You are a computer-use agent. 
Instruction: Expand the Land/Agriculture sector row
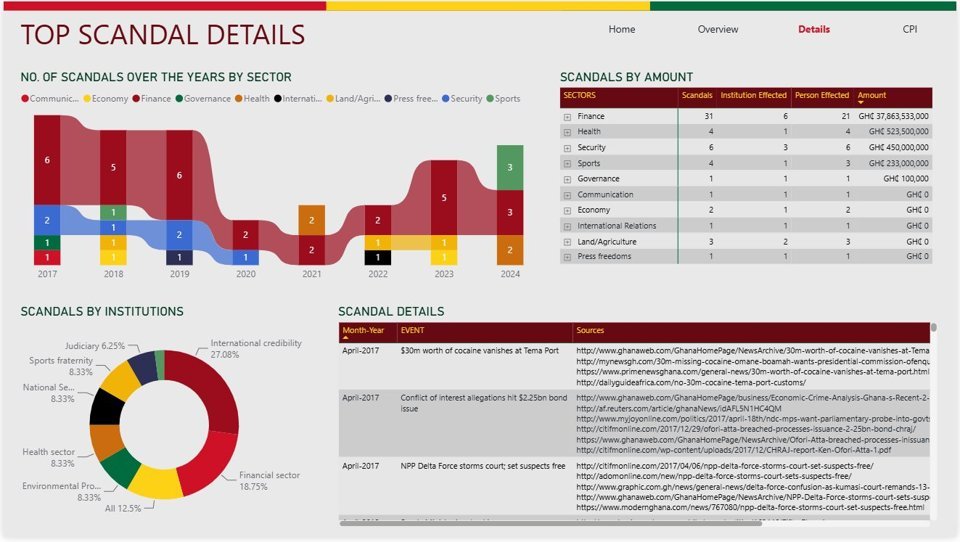point(568,242)
